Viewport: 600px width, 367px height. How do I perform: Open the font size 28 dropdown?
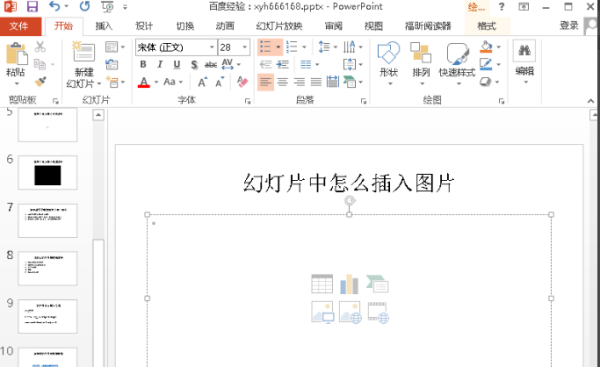pos(245,47)
